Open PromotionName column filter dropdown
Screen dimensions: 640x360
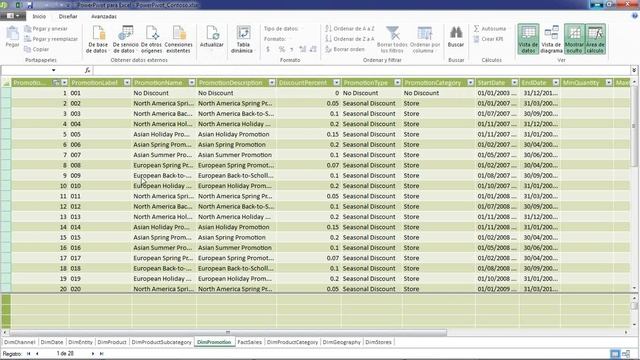191,82
